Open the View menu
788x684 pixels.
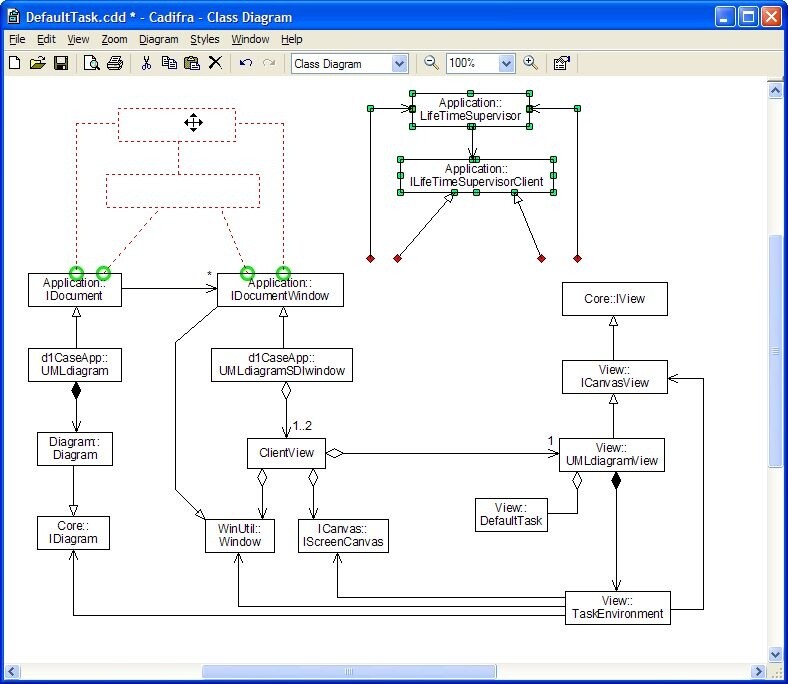tap(78, 39)
